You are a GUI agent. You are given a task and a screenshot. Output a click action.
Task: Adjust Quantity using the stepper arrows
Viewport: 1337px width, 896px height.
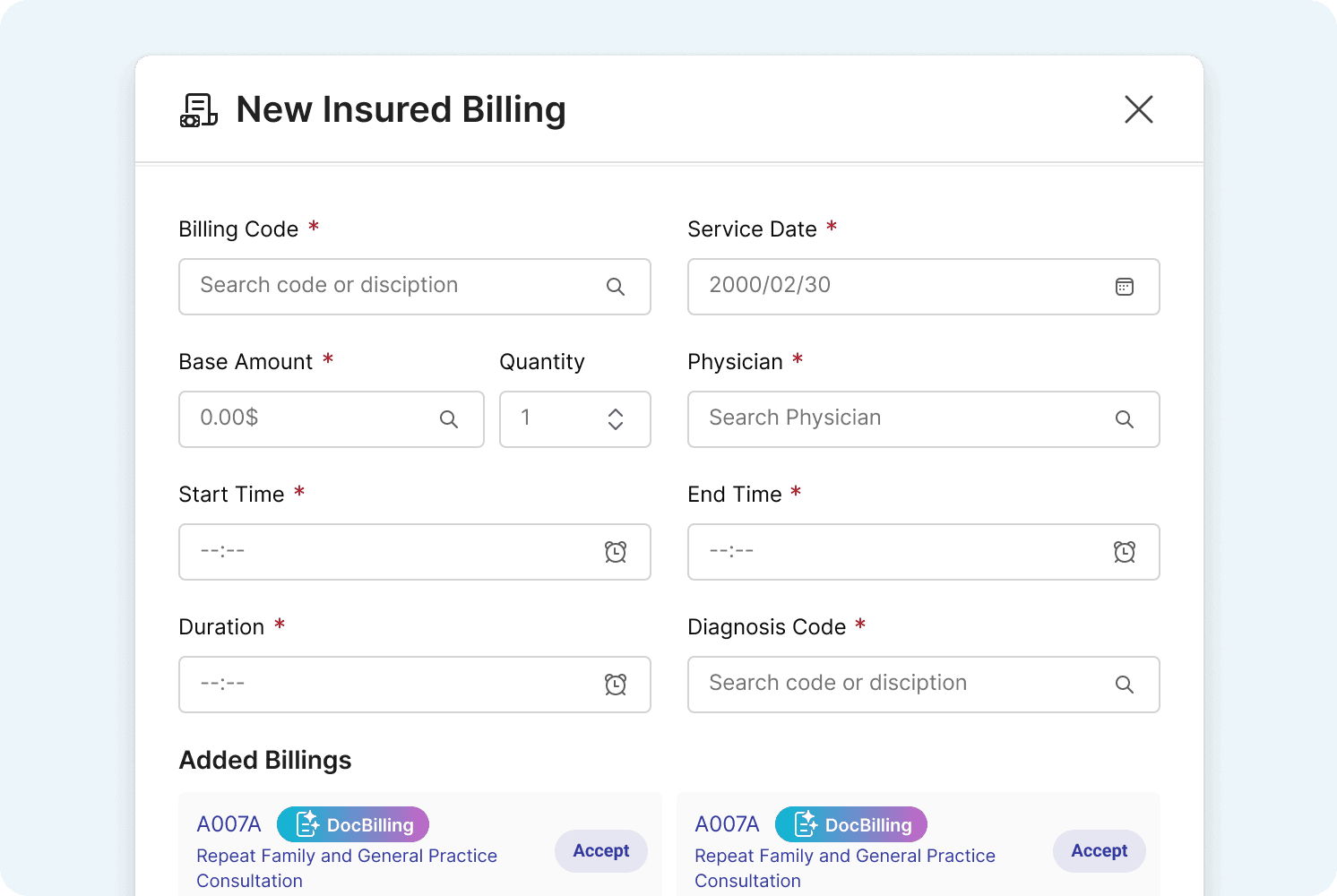(615, 419)
